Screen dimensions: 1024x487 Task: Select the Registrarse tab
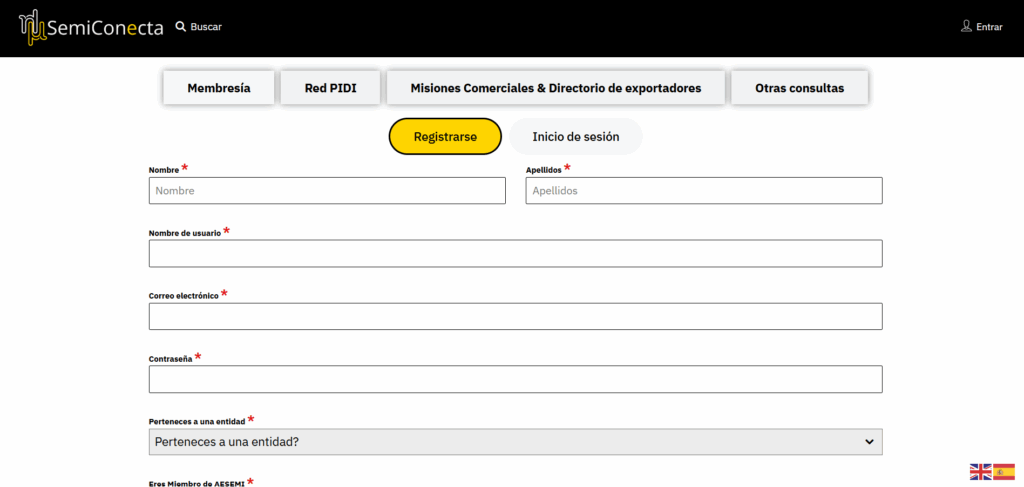click(x=444, y=137)
